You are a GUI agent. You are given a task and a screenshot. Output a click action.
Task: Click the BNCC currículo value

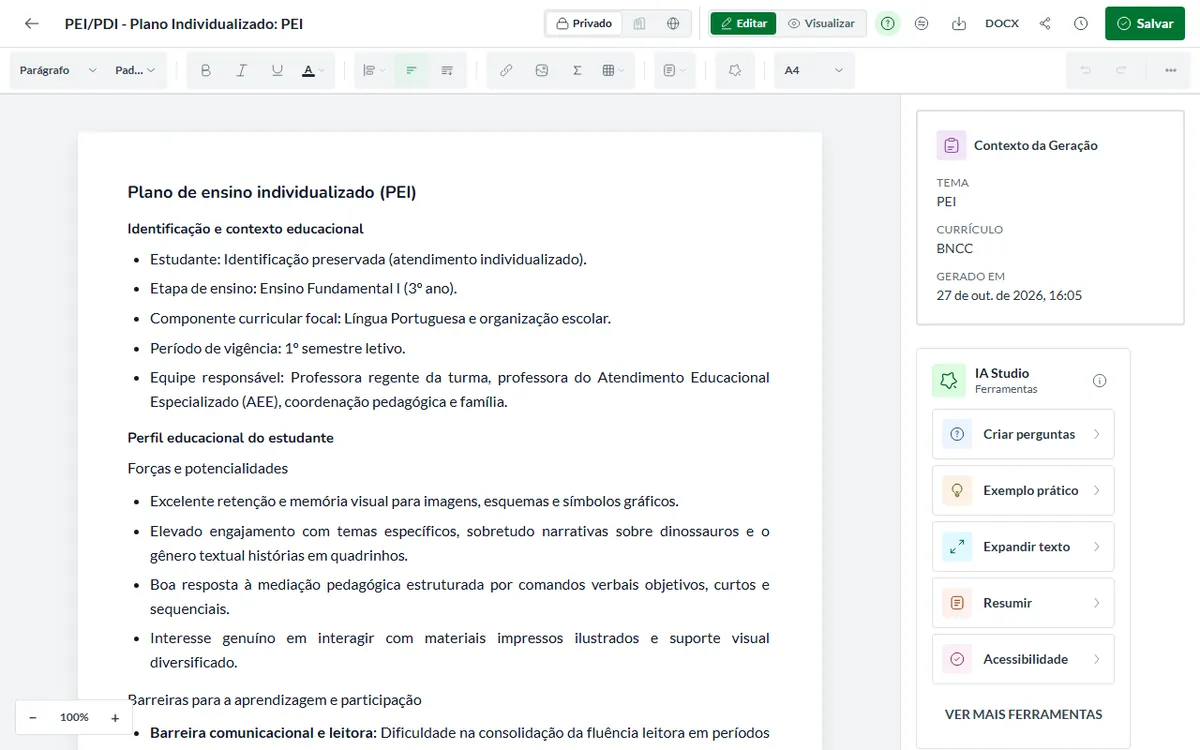coord(955,248)
